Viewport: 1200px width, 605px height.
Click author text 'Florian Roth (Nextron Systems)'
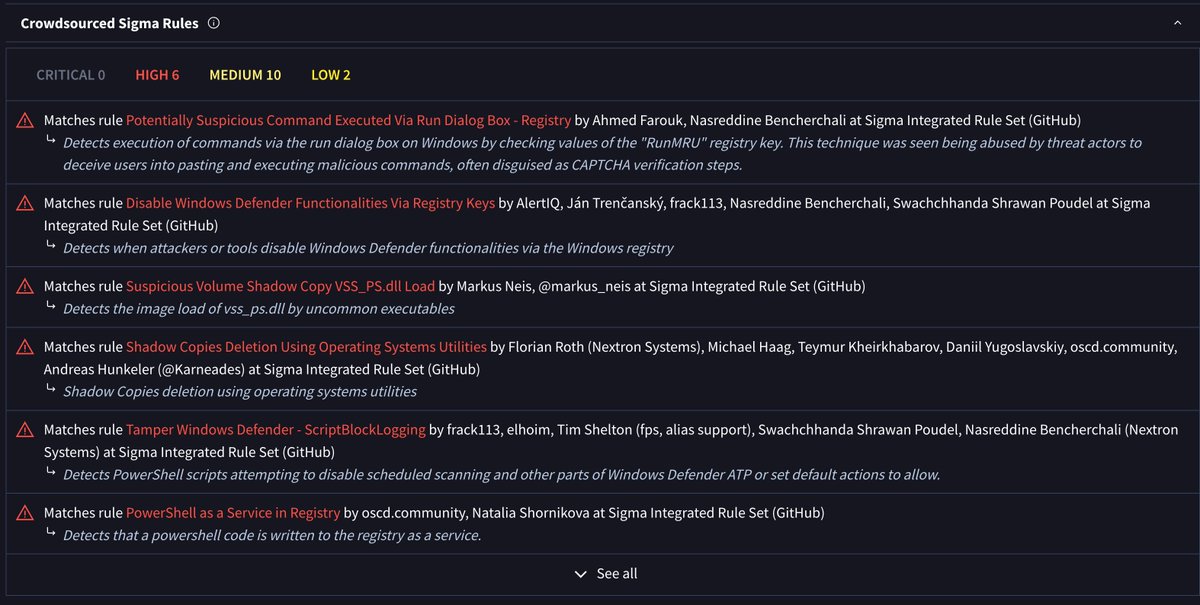coord(604,347)
